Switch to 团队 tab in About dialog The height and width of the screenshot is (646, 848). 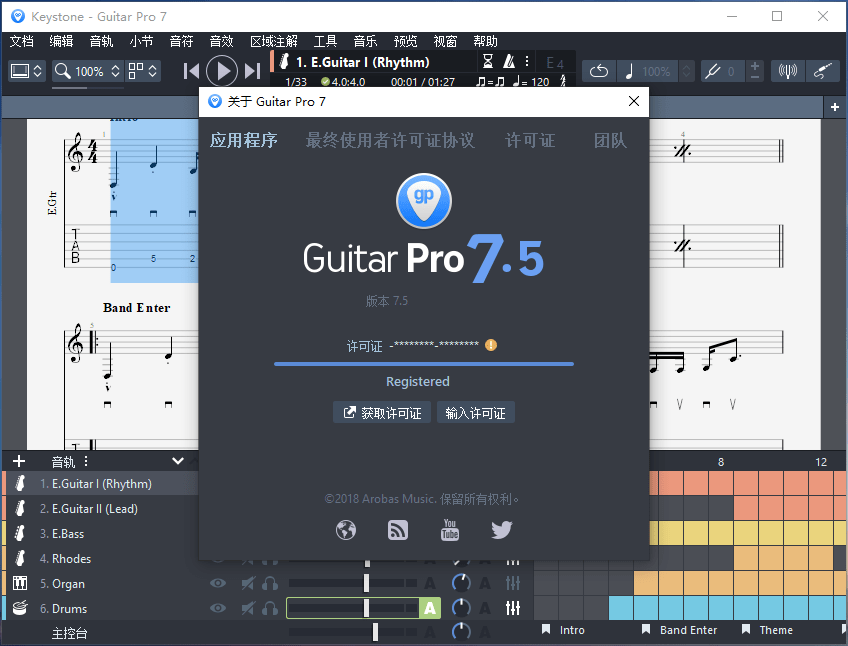pos(611,140)
